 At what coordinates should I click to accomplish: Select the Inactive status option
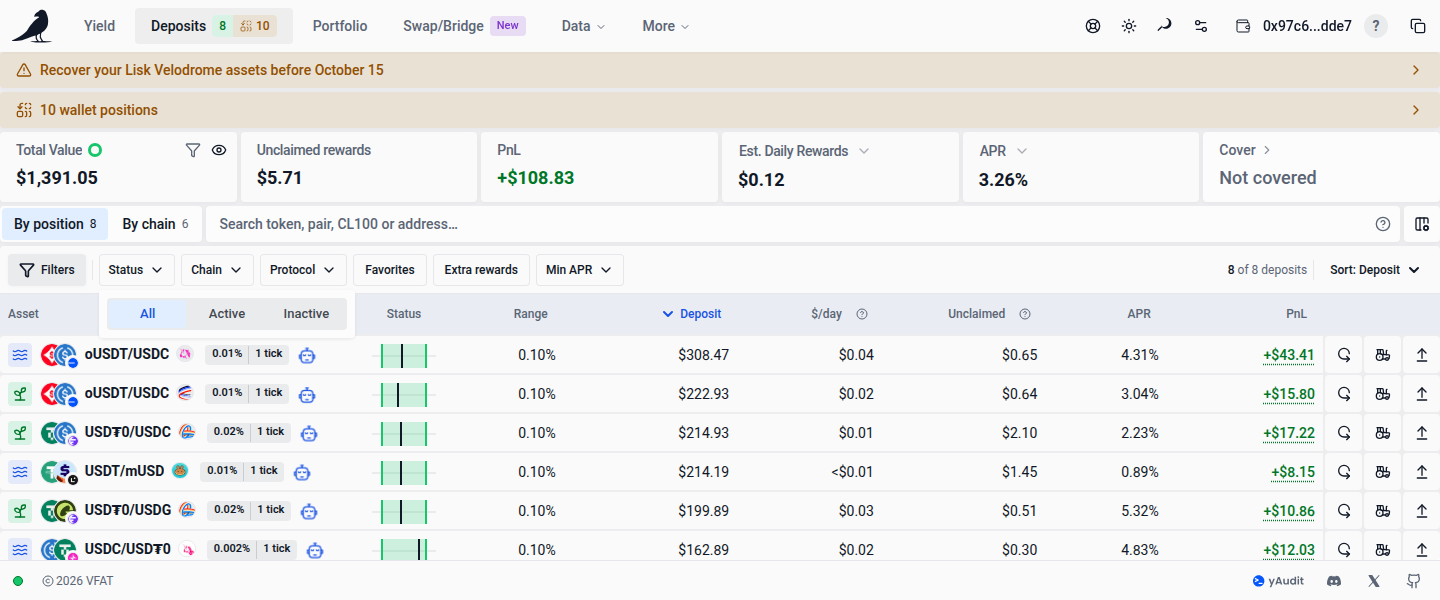pyautogui.click(x=306, y=314)
